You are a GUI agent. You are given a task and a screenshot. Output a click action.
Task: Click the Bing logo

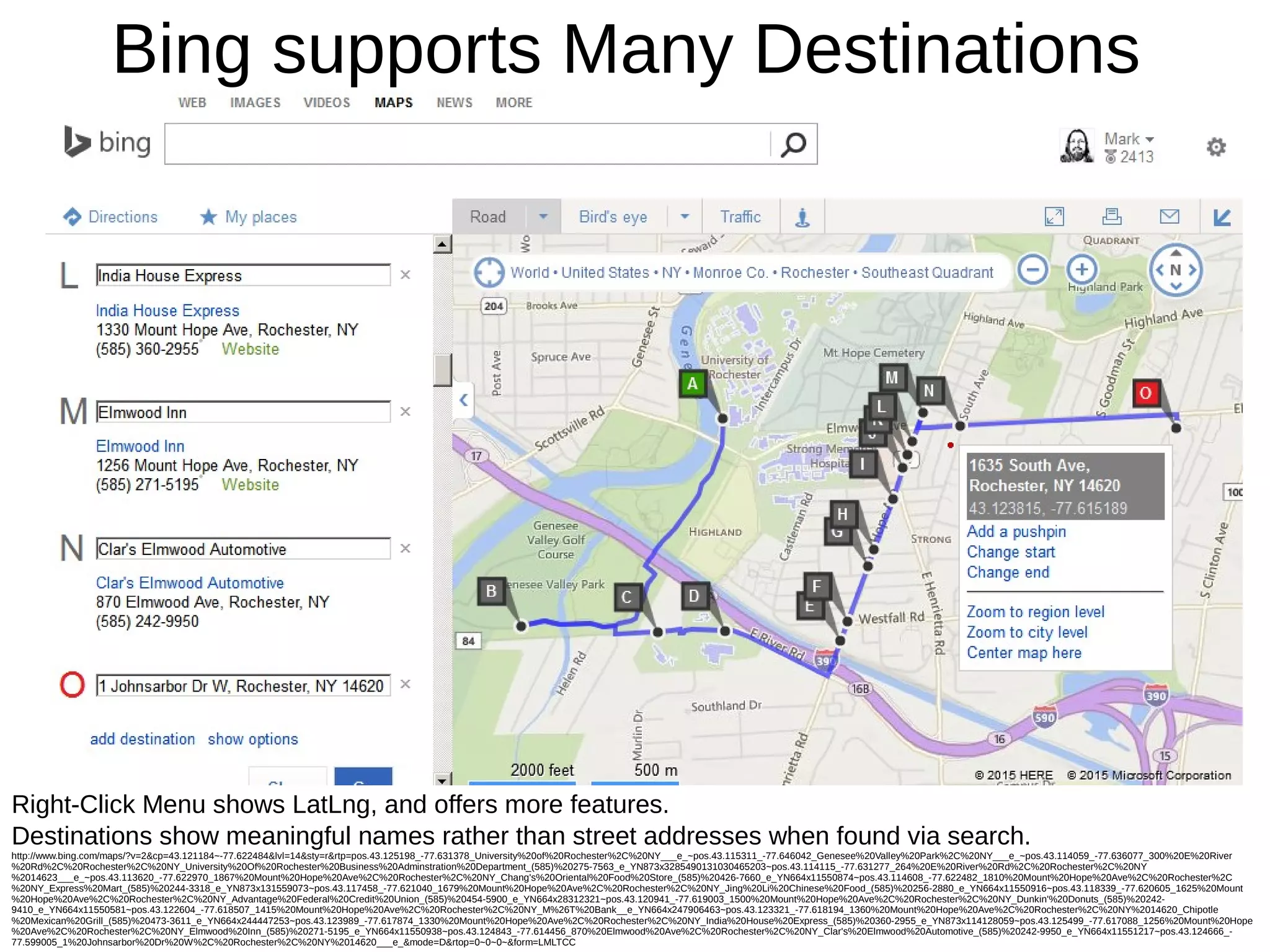click(107, 142)
